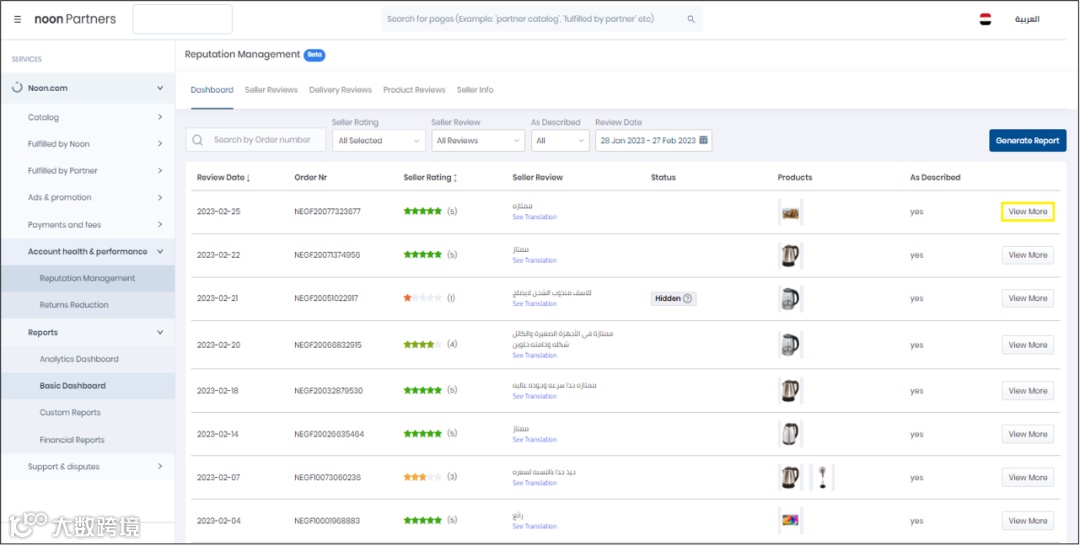1080x546 pixels.
Task: Click the magnifier icon in page search
Action: (691, 19)
